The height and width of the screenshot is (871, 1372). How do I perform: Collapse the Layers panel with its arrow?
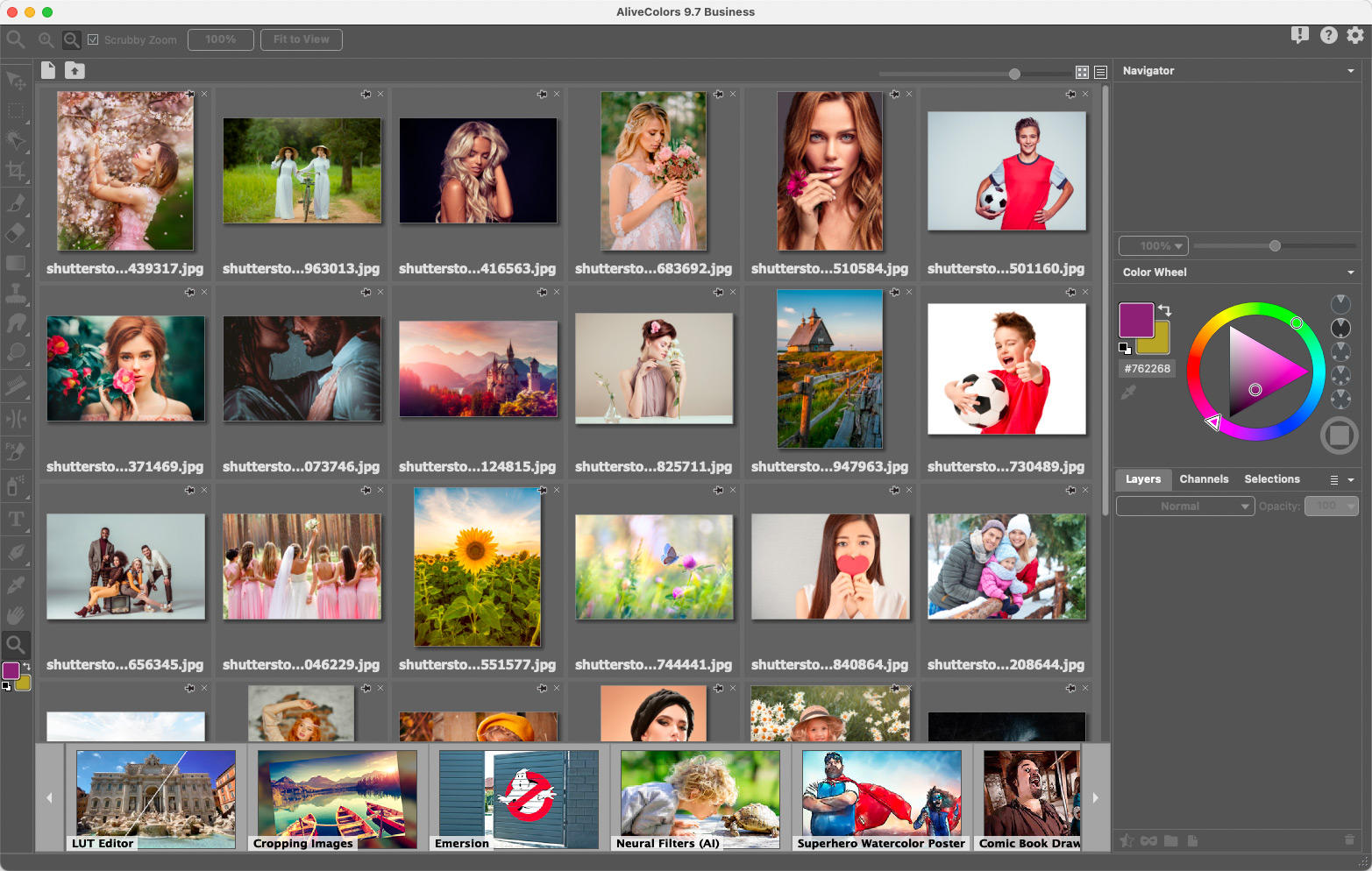pos(1351,480)
